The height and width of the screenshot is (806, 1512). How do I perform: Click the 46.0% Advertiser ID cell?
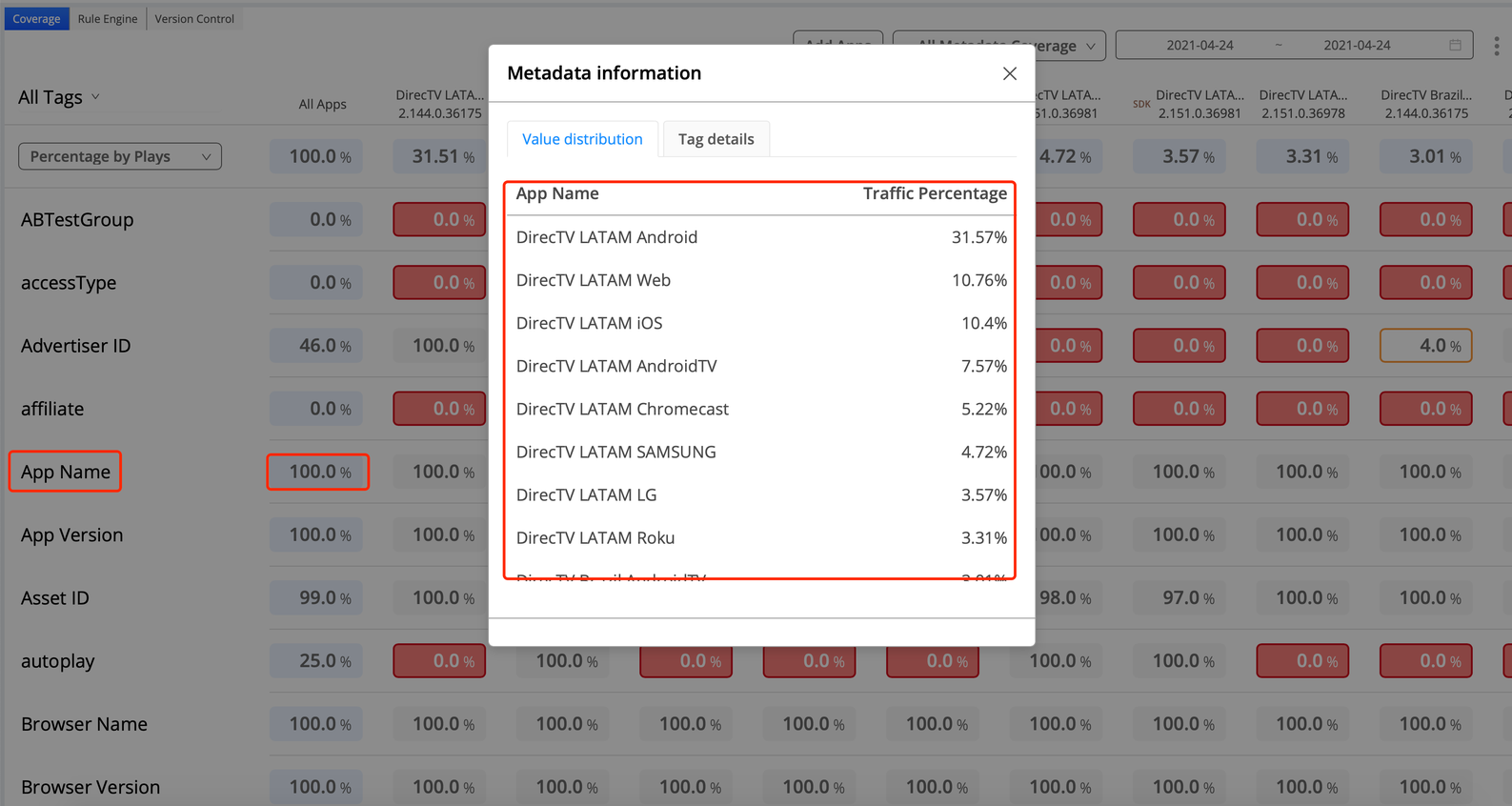pos(316,346)
